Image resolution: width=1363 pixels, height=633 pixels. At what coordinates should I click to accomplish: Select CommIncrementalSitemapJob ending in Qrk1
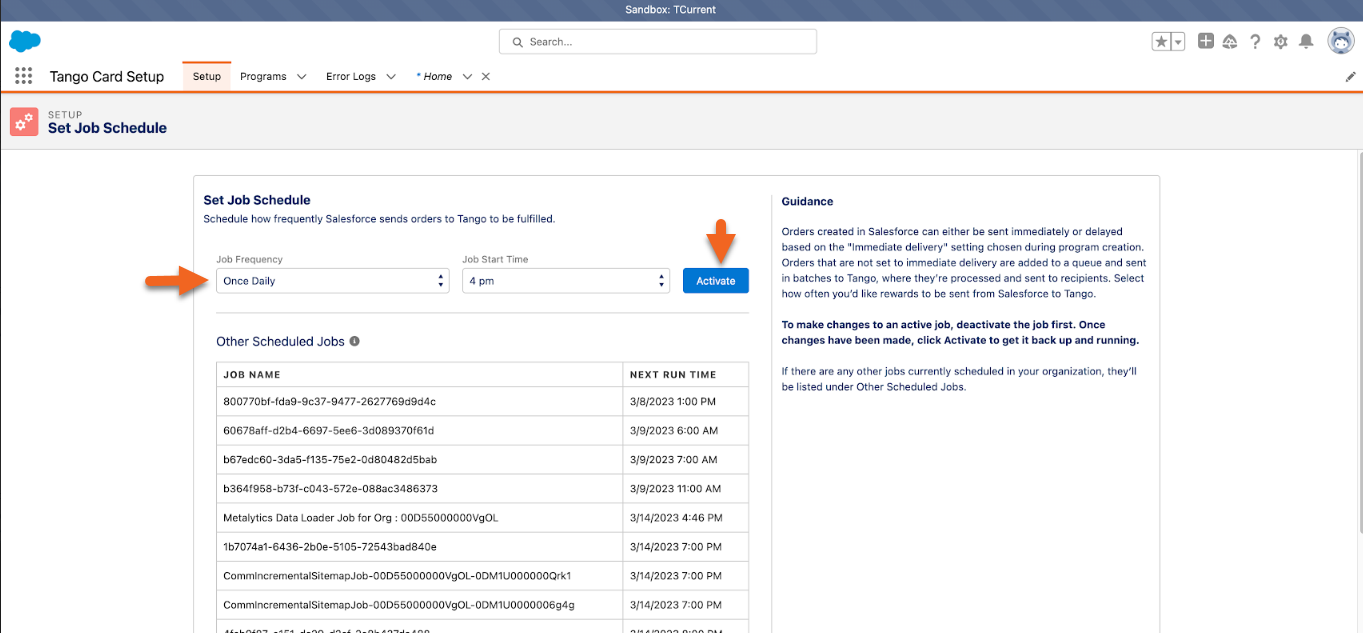pyautogui.click(x=397, y=576)
